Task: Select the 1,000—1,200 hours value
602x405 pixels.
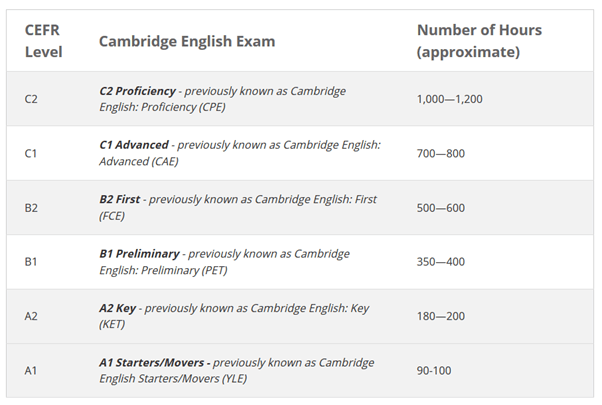Action: (450, 99)
